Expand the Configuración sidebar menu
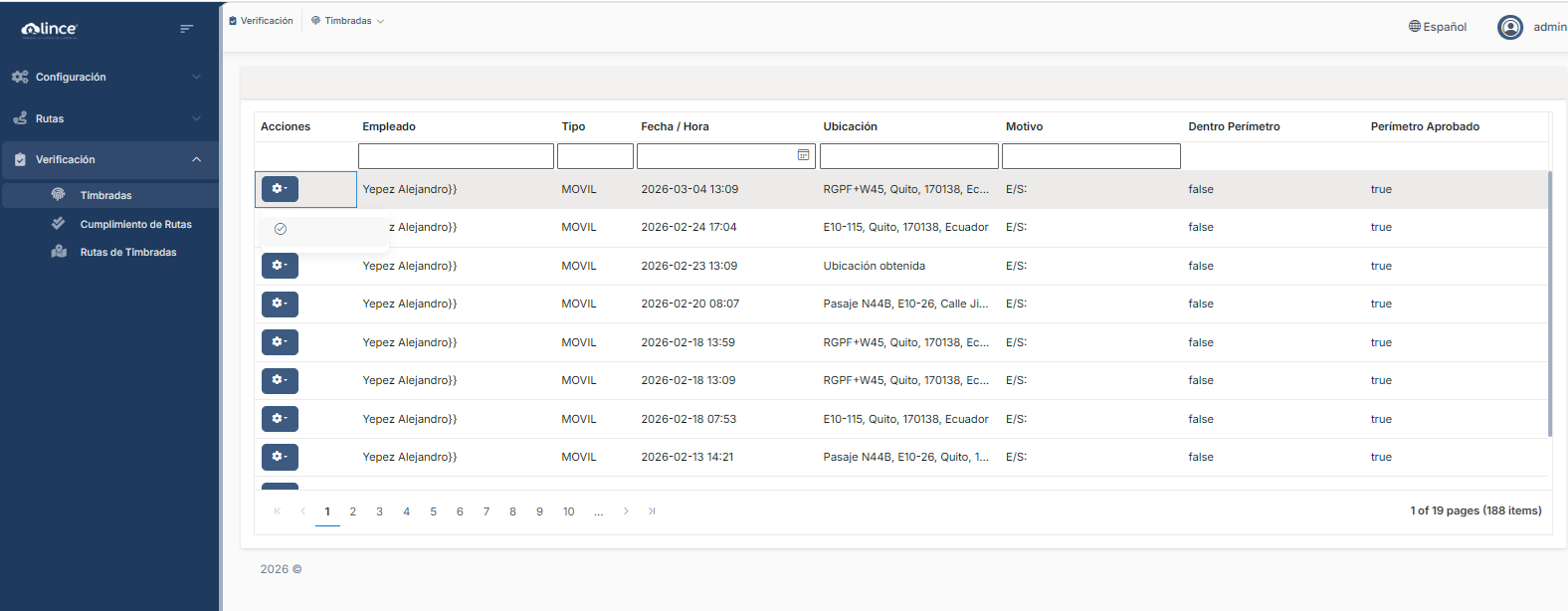Viewport: 1568px width, 611px height. [109, 77]
